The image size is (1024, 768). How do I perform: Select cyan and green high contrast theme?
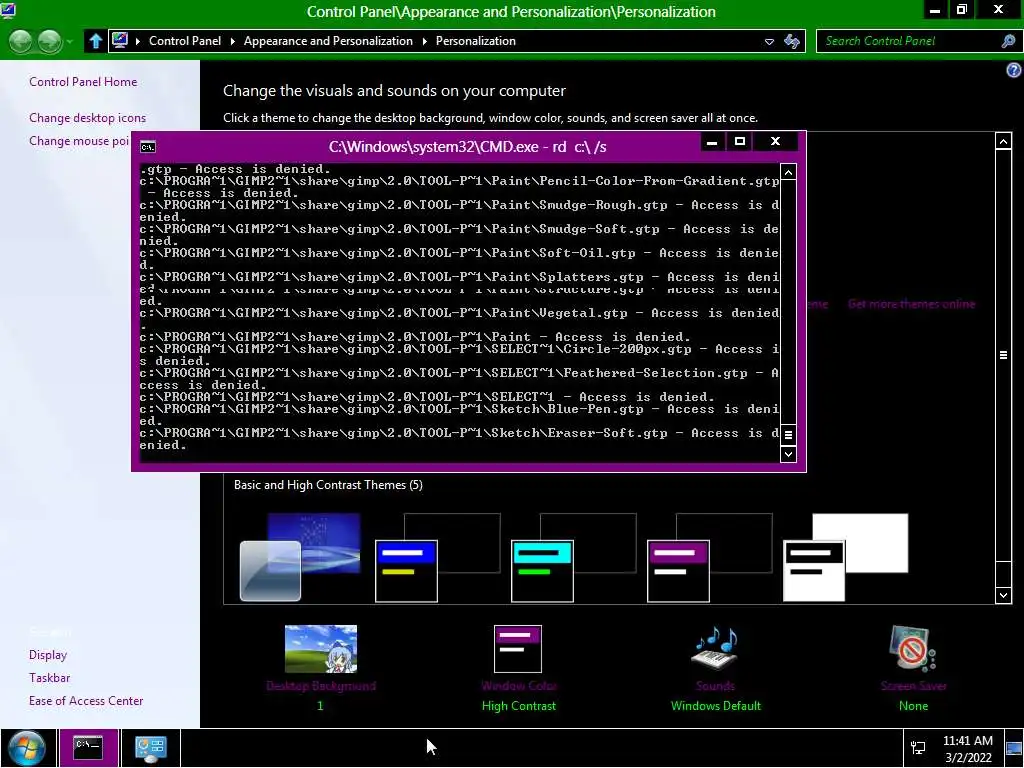[x=573, y=557]
